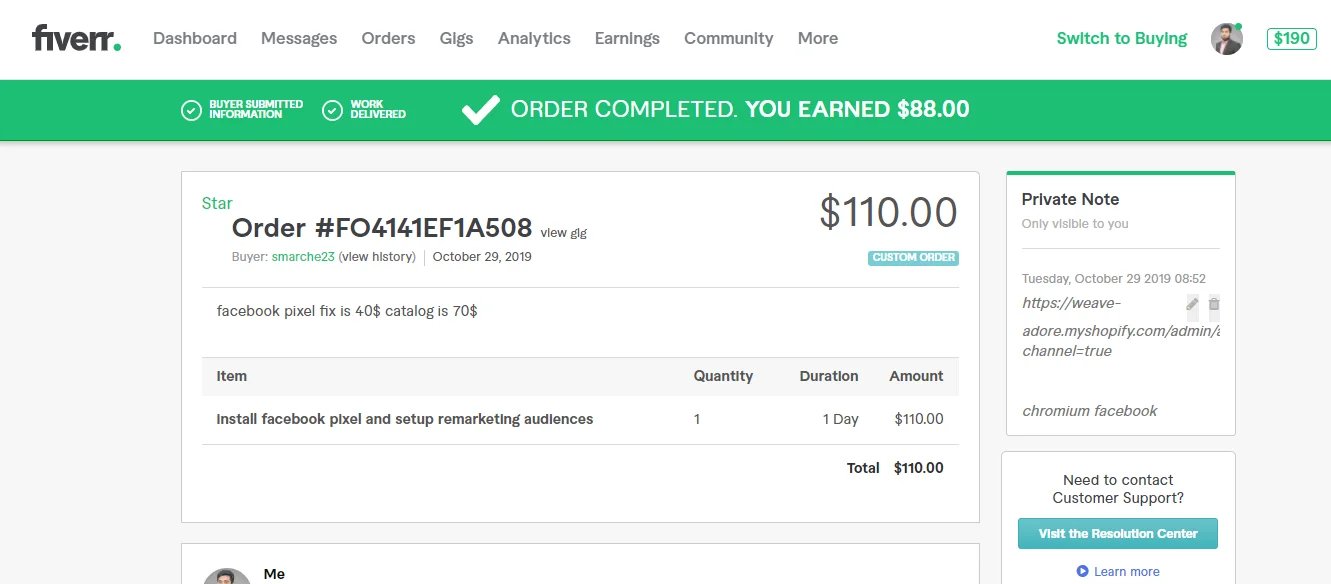The width and height of the screenshot is (1331, 584).
Task: Open buyer smarche23 profile link
Action: (x=303, y=257)
